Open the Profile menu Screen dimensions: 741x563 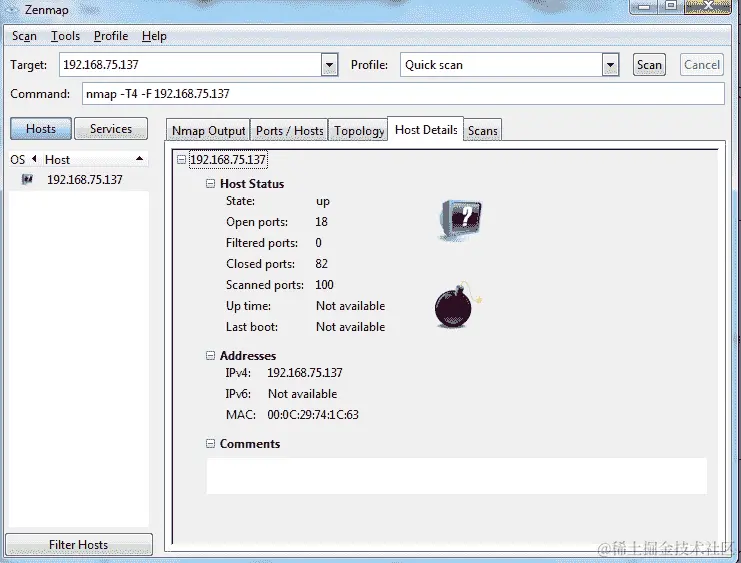click(x=111, y=36)
